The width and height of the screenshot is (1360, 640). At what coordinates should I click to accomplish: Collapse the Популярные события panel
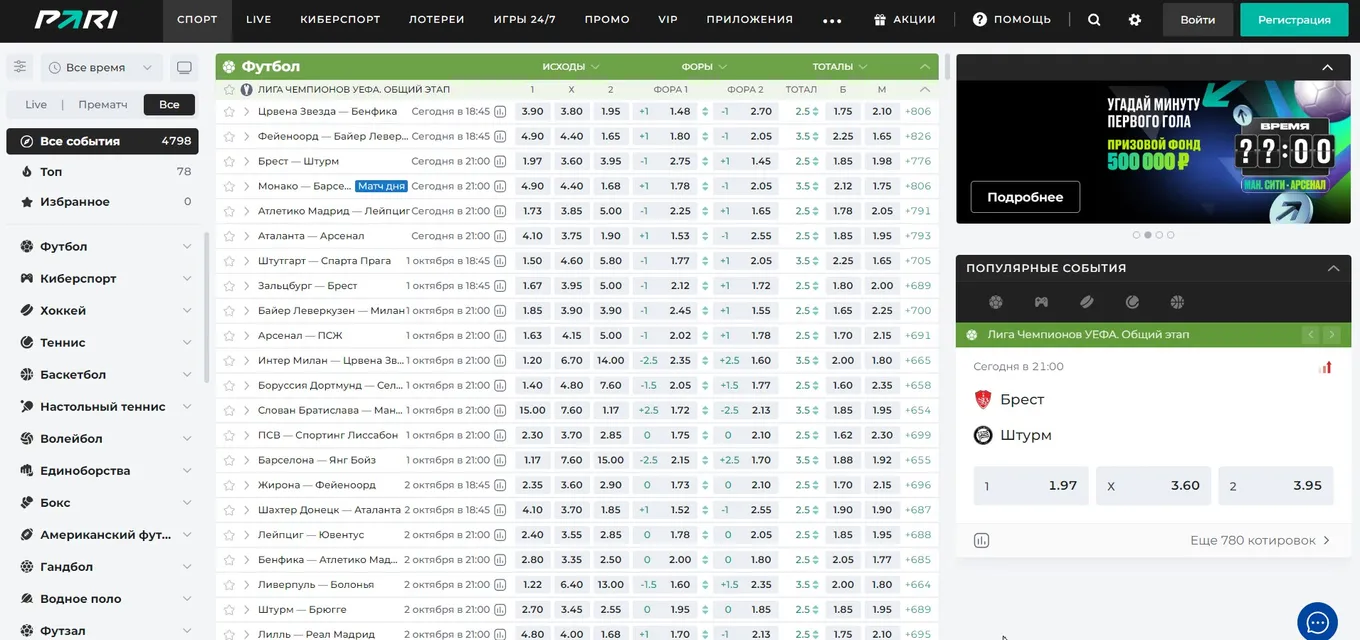coord(1332,268)
